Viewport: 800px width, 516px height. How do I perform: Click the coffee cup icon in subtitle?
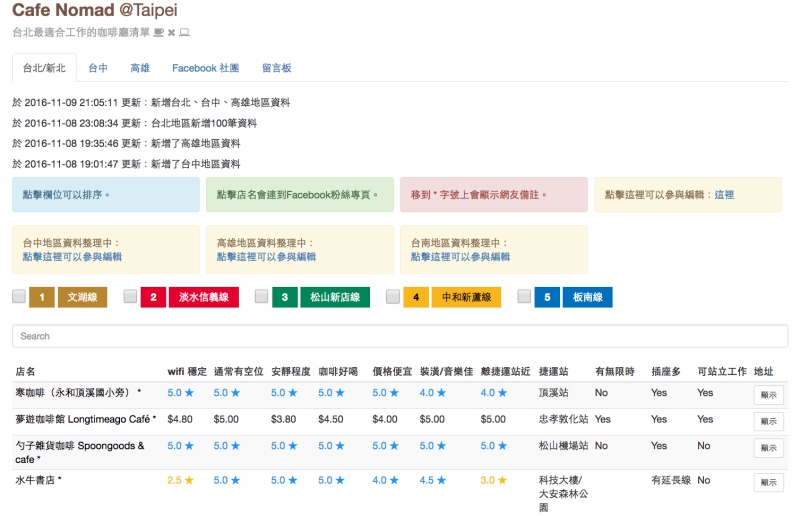pos(159,32)
